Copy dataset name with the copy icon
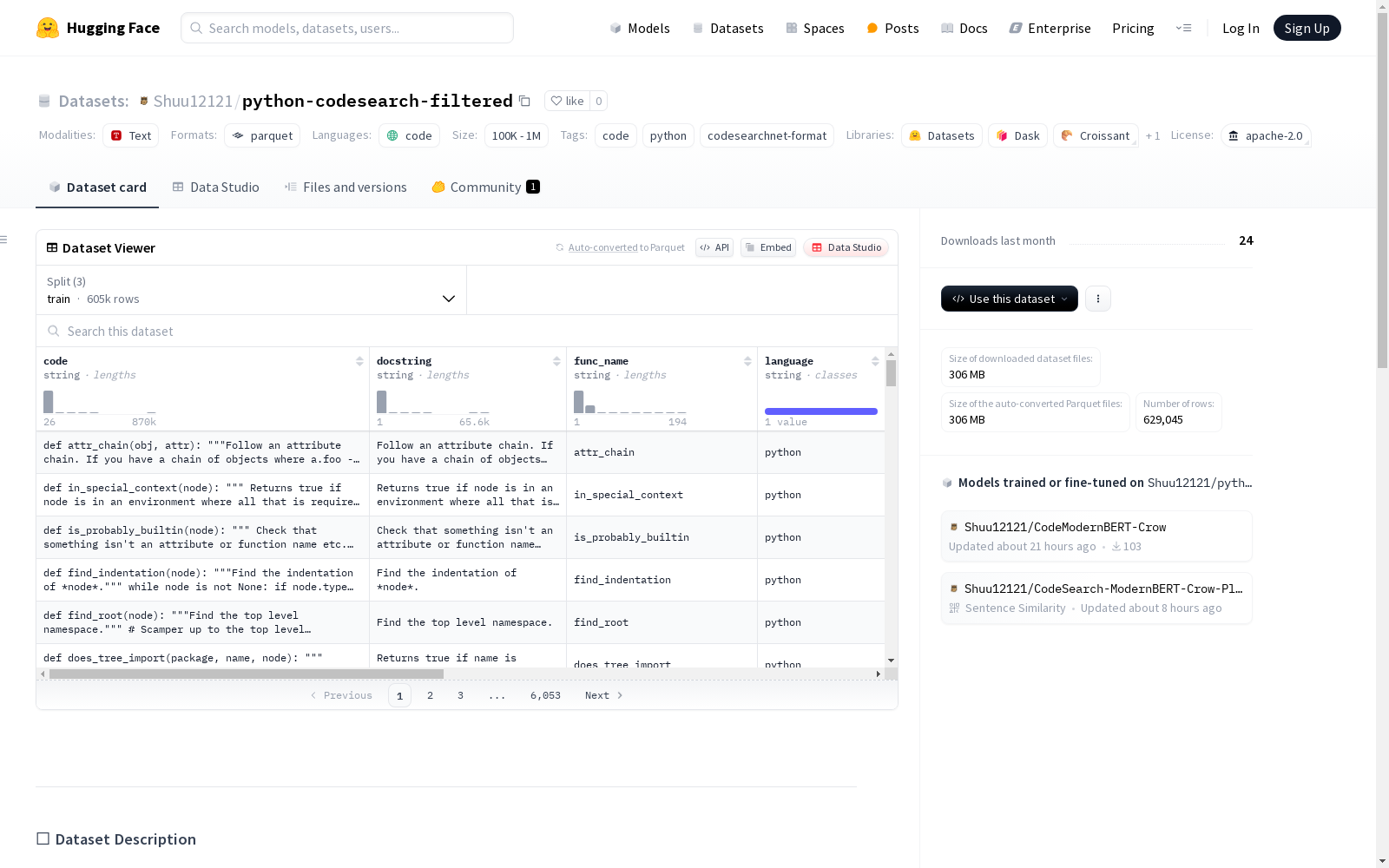Viewport: 1389px width, 868px height. [524, 101]
